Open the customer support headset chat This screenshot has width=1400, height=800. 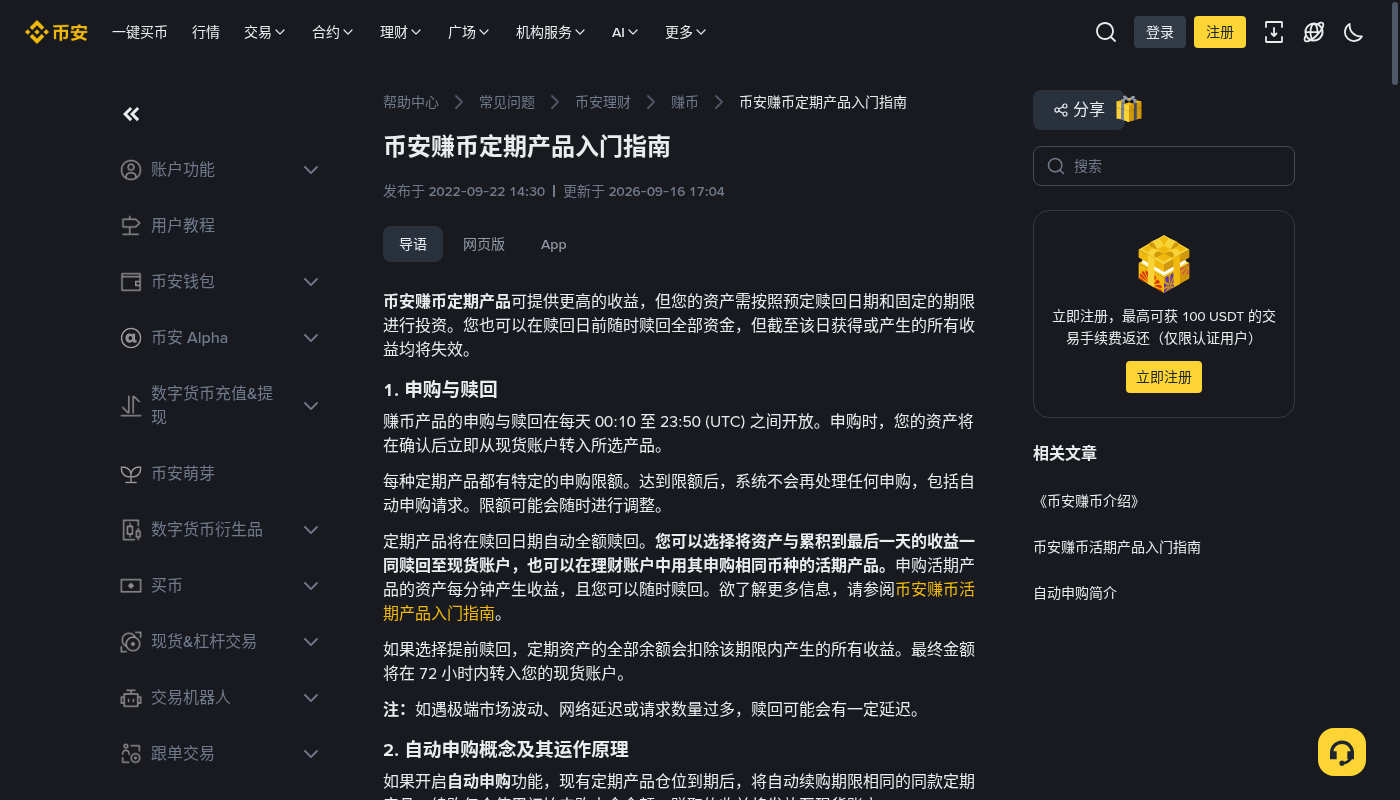click(1342, 752)
